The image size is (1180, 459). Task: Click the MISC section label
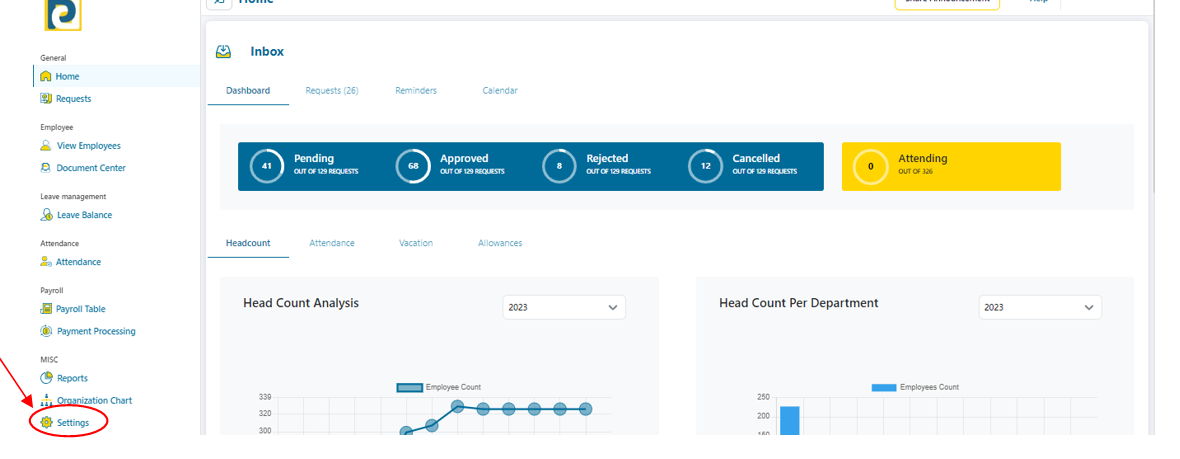click(49, 360)
